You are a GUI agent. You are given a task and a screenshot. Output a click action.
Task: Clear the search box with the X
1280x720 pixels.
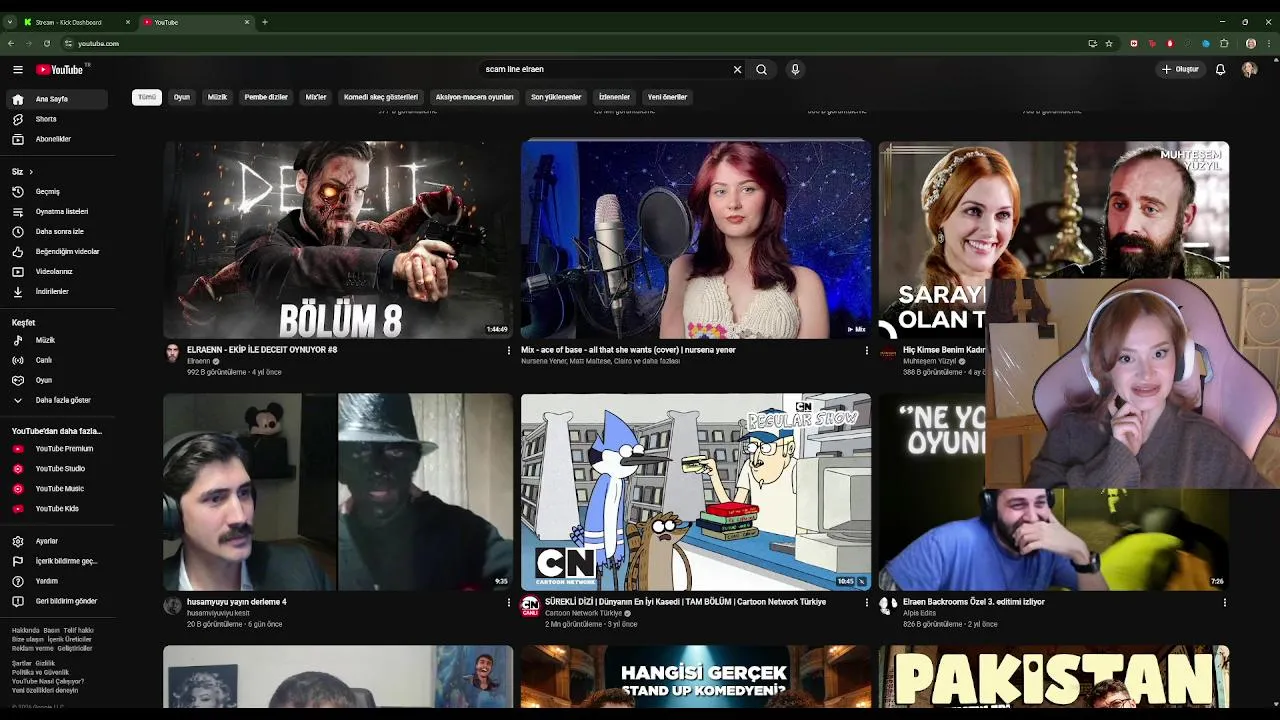coord(737,69)
